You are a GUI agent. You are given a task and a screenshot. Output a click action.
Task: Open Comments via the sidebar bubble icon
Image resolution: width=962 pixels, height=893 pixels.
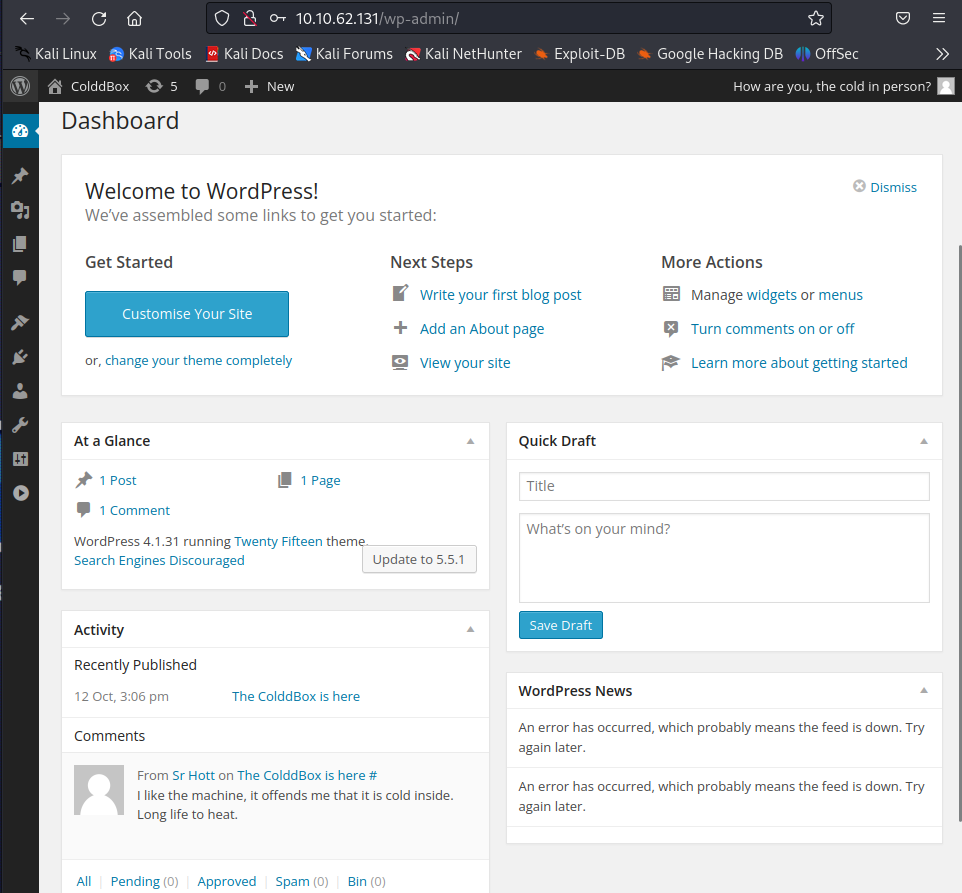point(20,278)
